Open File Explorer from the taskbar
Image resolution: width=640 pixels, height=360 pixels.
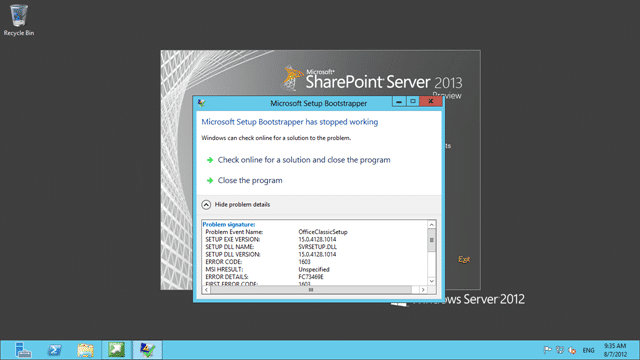tap(85, 350)
